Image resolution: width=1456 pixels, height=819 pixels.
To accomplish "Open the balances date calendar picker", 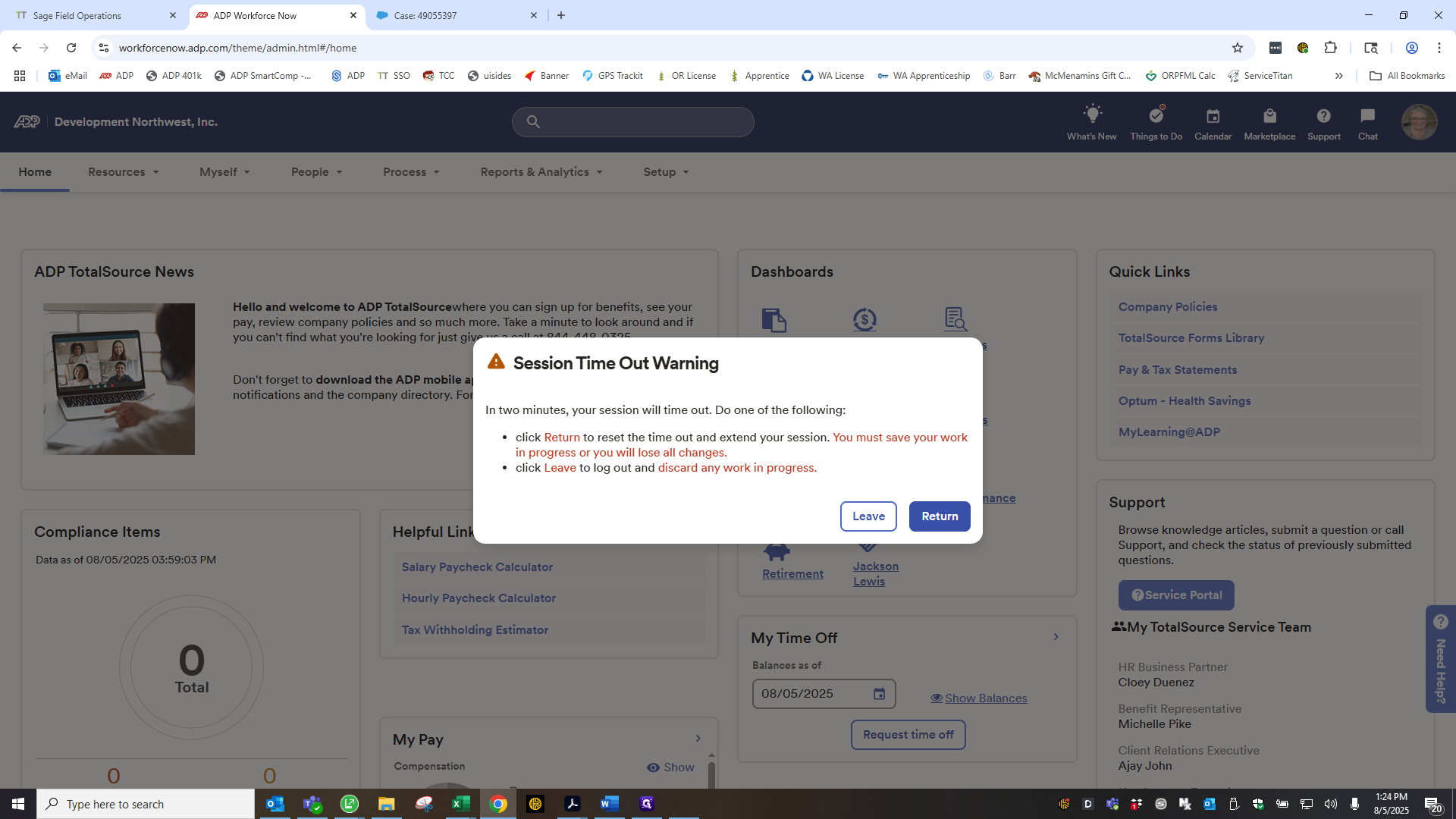I will click(x=879, y=694).
